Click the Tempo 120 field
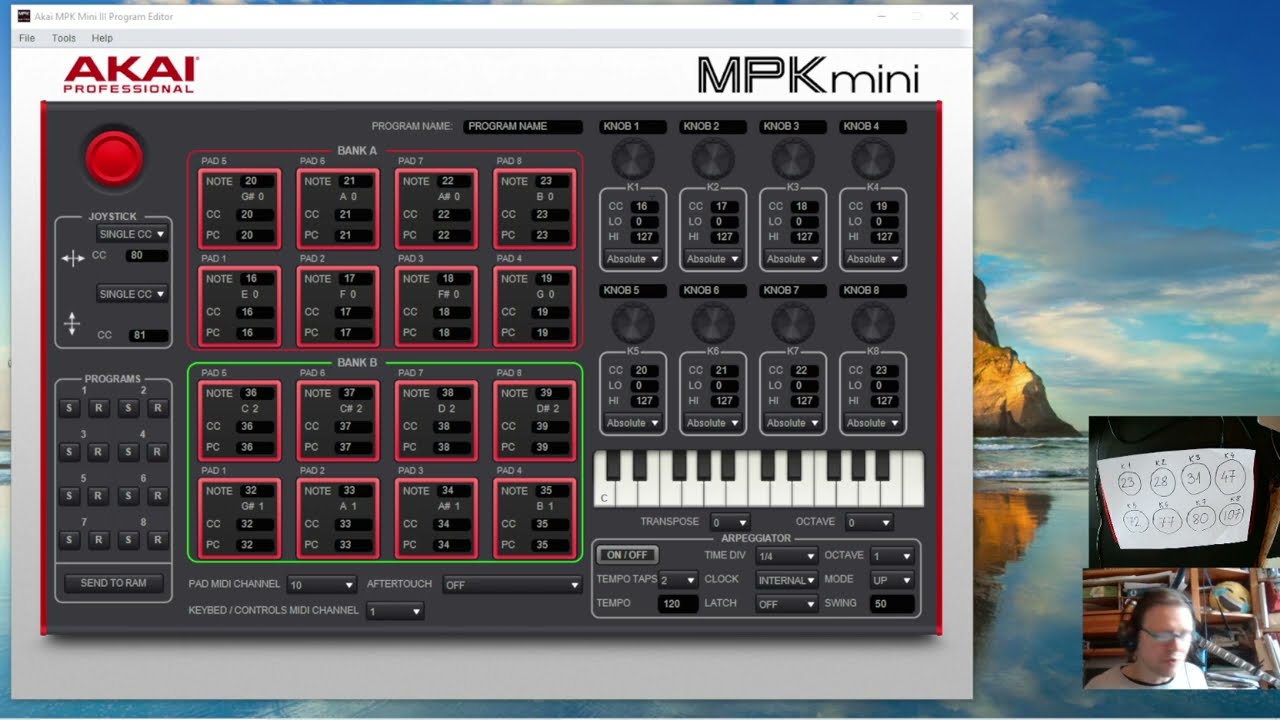This screenshot has width=1280, height=720. coord(677,604)
